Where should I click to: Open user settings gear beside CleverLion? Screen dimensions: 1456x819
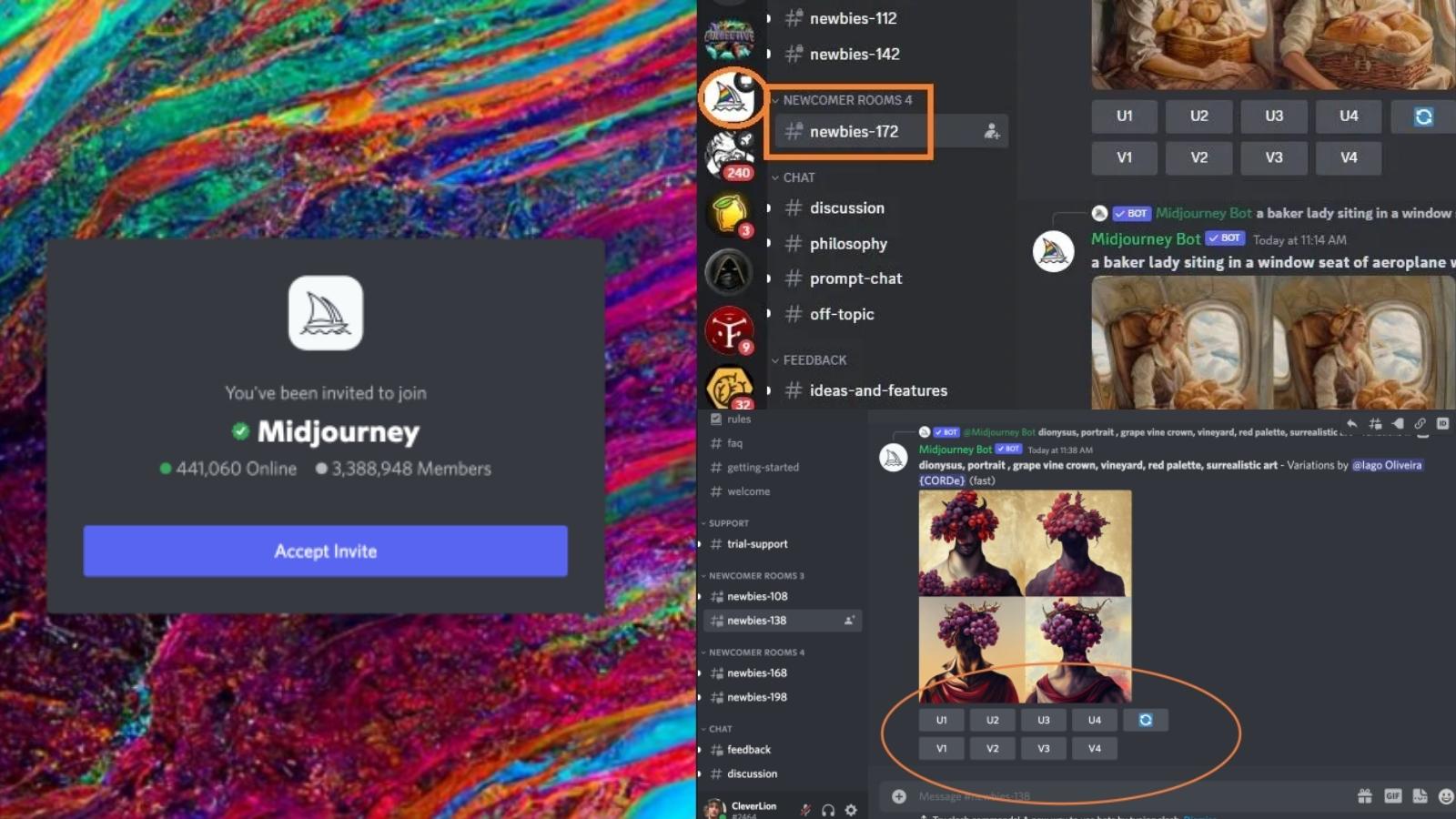[851, 809]
